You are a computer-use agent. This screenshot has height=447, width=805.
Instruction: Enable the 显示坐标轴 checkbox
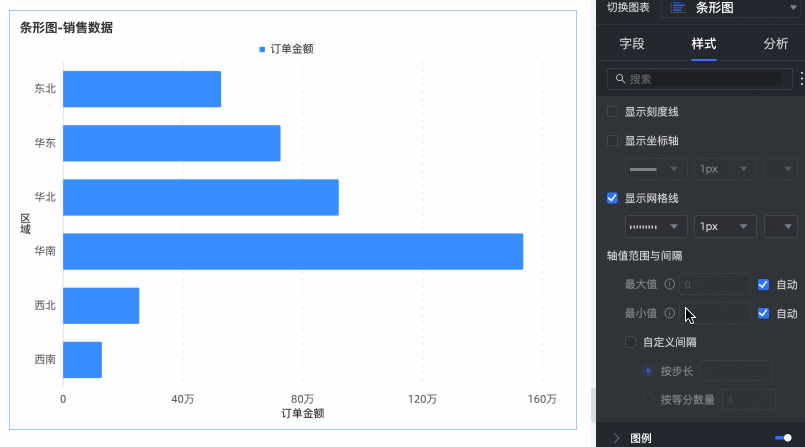click(x=613, y=140)
